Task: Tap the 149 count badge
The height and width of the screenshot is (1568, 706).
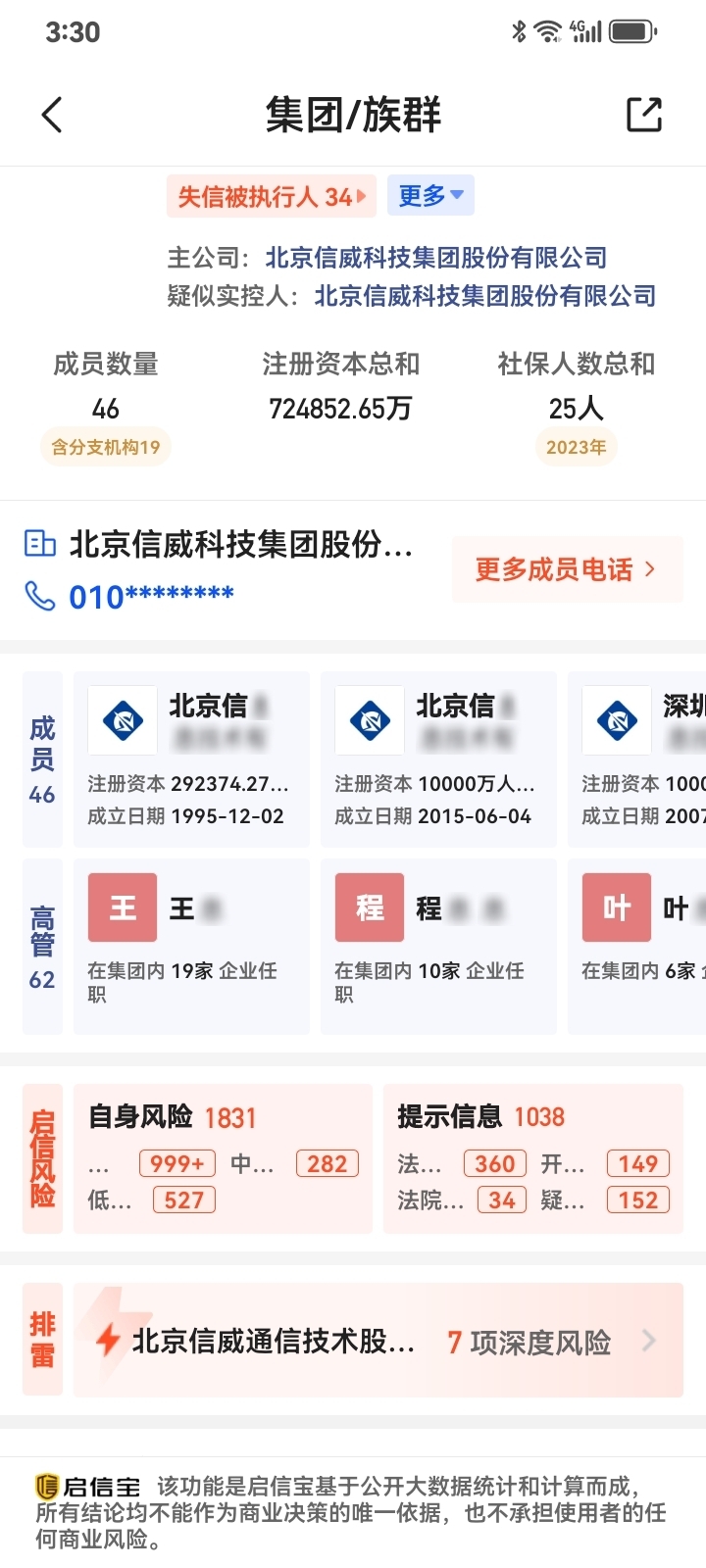Action: click(638, 1164)
